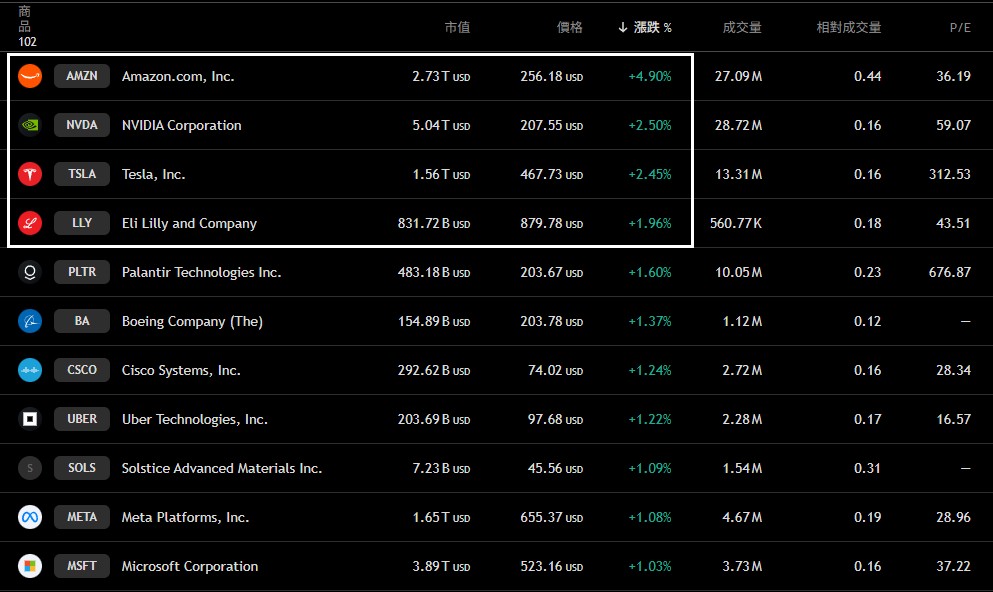Viewport: 993px width, 592px height.
Task: Open Solstice Advanced Materials Inc. link
Action: pyautogui.click(x=222, y=468)
